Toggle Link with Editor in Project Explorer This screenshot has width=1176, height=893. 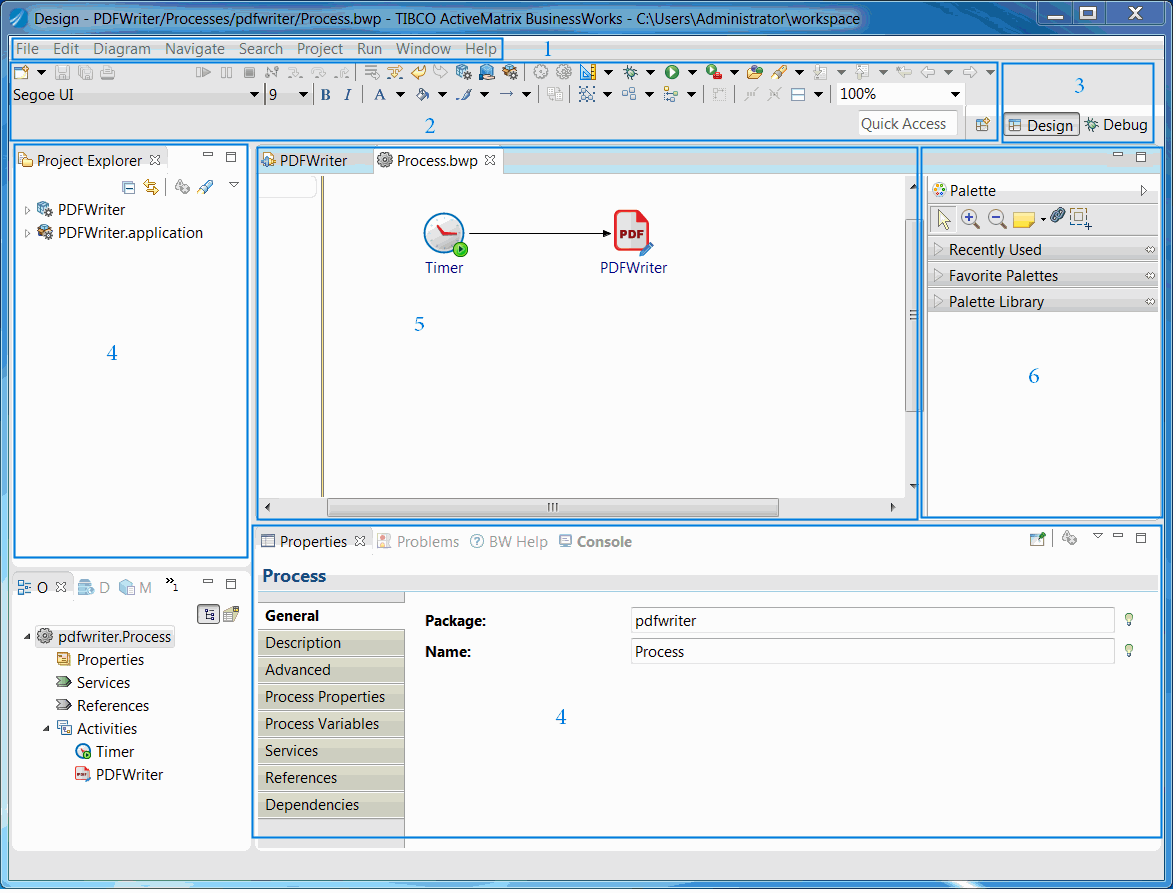(x=151, y=187)
